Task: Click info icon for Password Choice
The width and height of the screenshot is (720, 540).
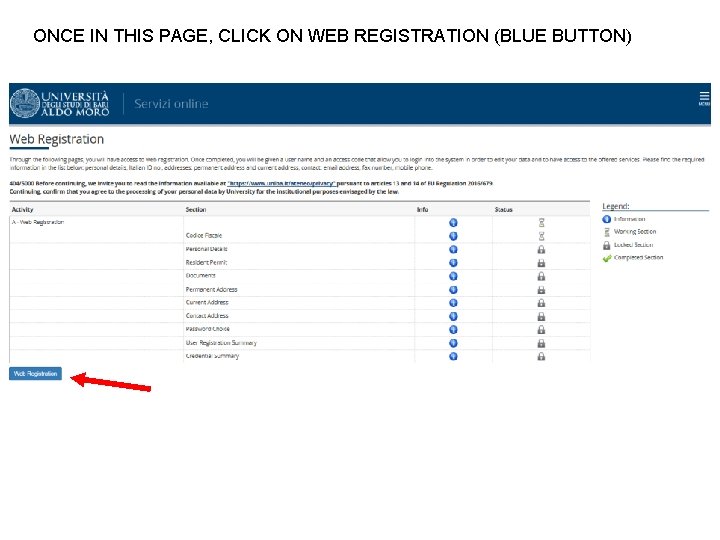Action: (x=453, y=330)
